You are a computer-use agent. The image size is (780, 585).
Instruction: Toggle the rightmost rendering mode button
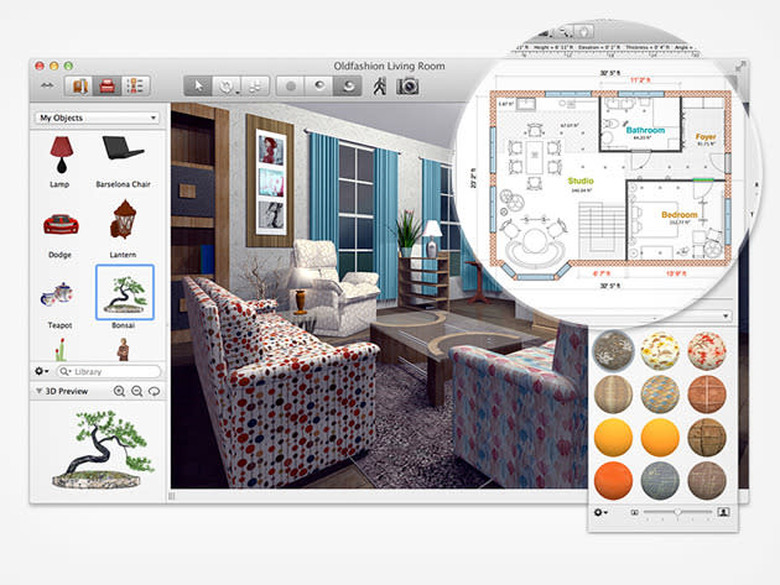[x=348, y=86]
